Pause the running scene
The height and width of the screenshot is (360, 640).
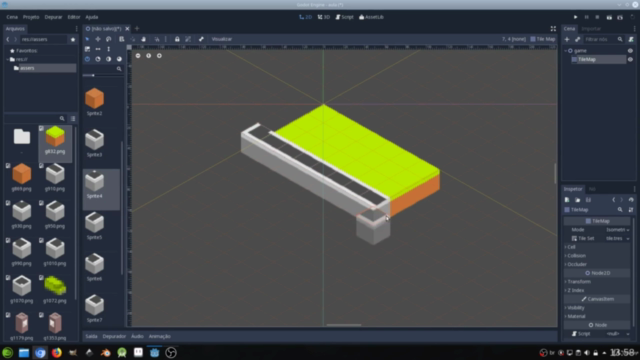(x=587, y=17)
